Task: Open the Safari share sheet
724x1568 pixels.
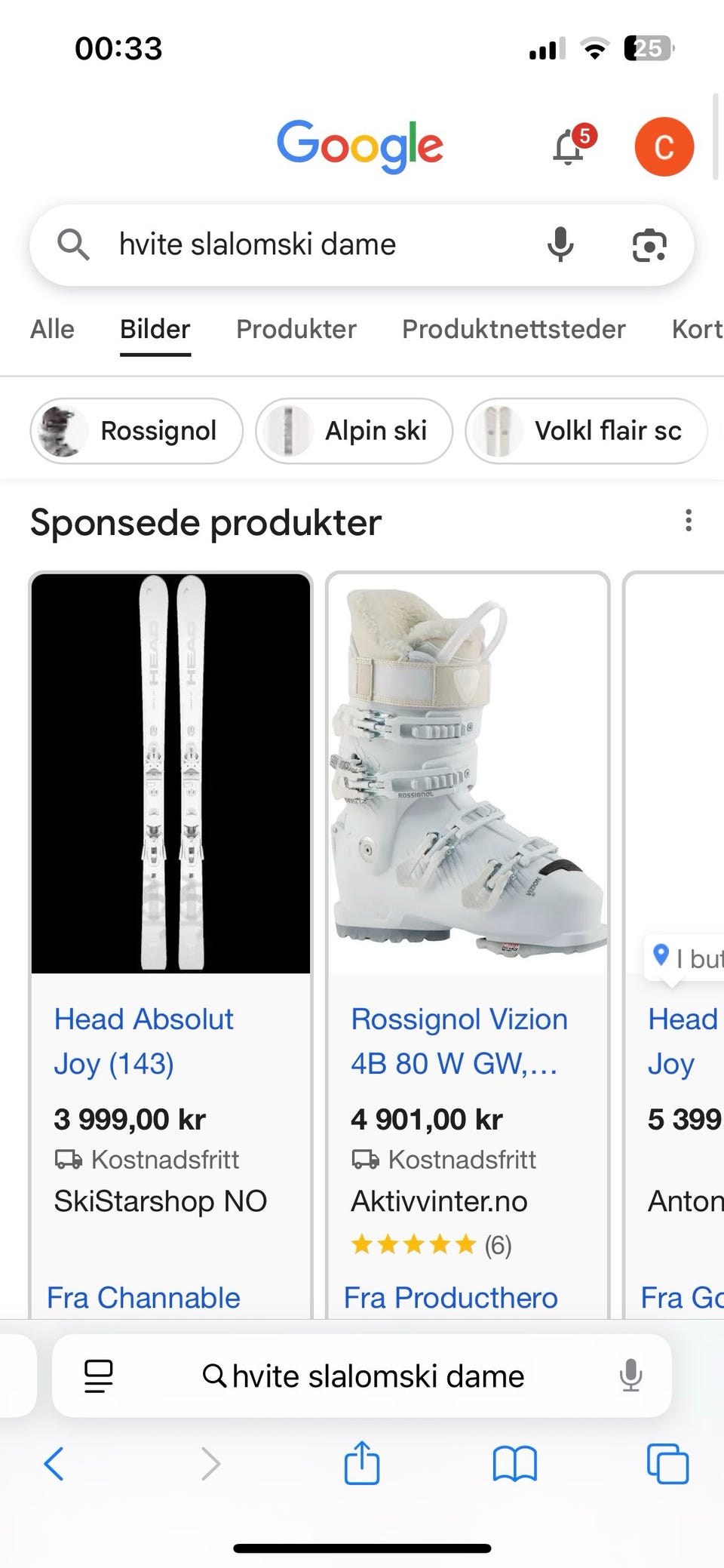Action: coord(362,1462)
